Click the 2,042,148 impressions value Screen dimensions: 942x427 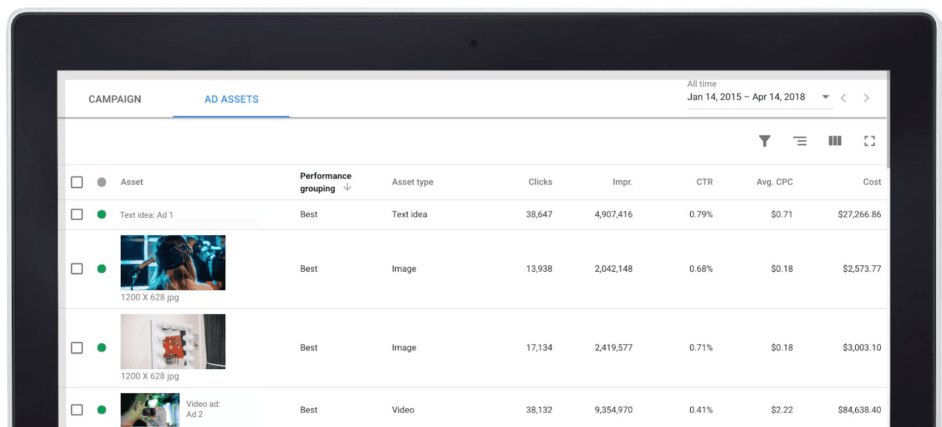coord(613,269)
